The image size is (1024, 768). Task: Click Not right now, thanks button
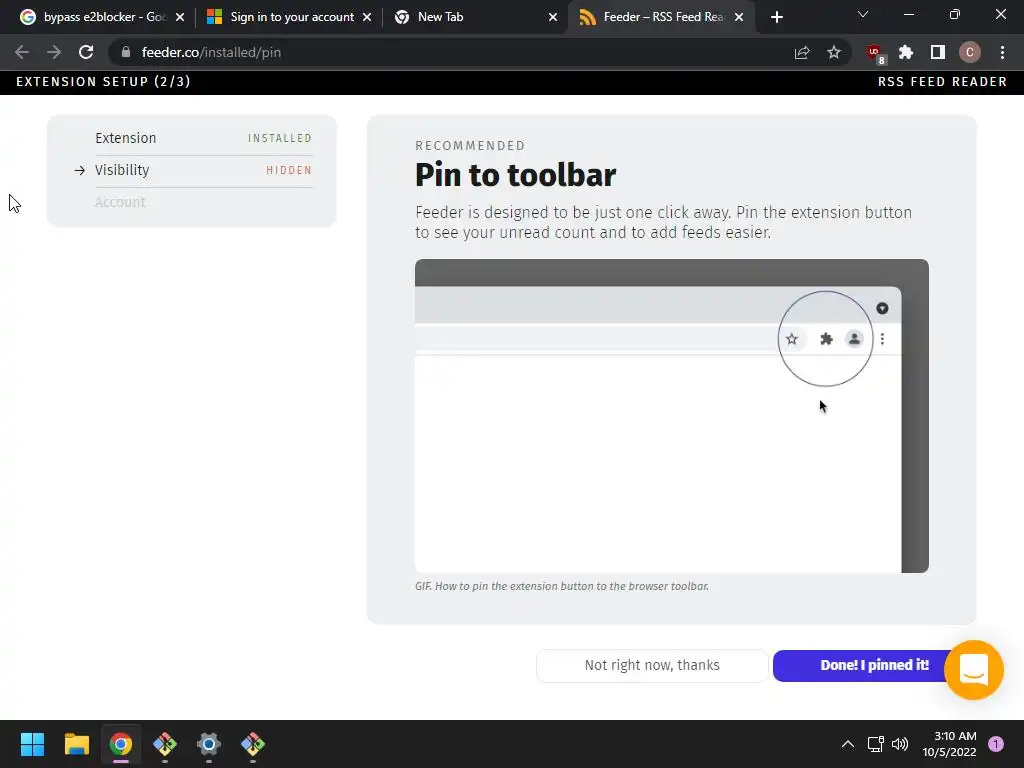tap(652, 665)
